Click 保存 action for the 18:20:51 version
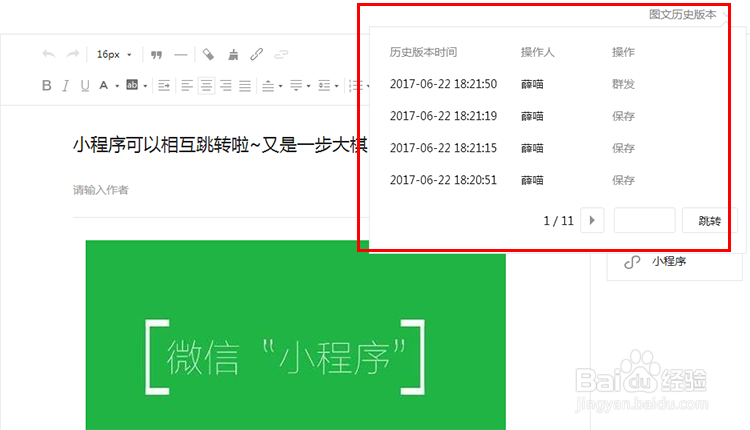 (x=623, y=180)
